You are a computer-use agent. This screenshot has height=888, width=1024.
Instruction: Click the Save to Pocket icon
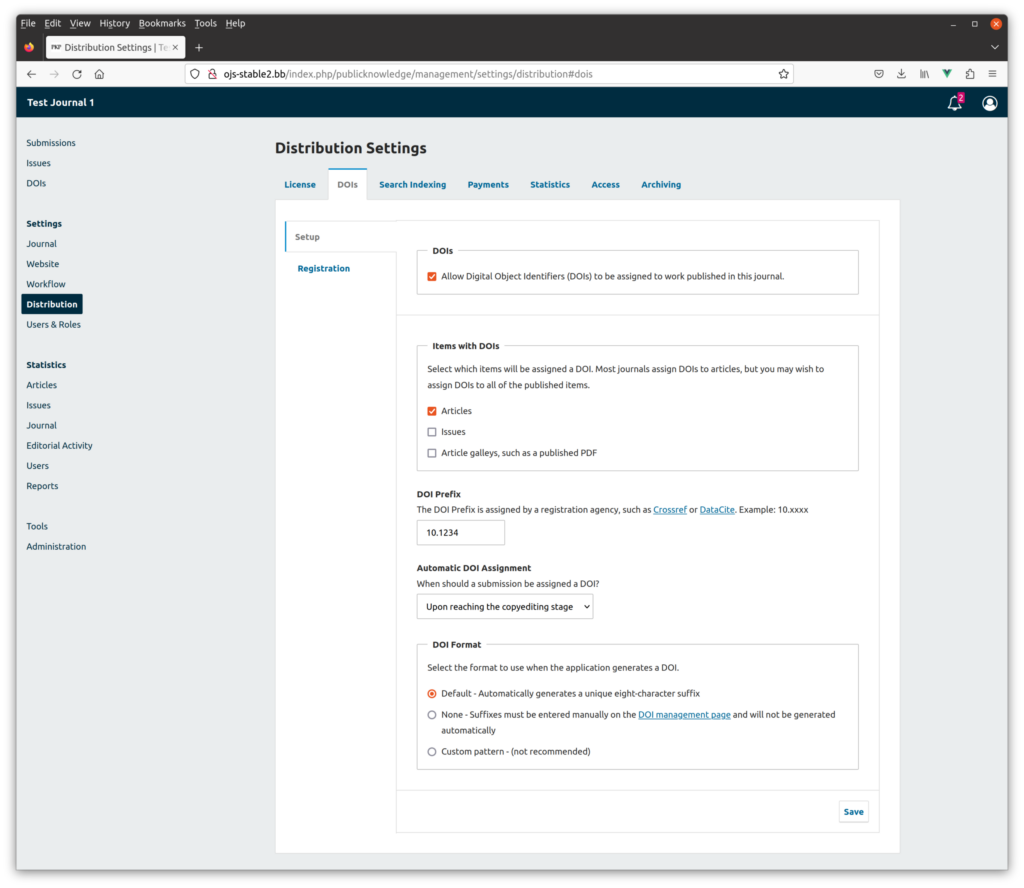[878, 74]
